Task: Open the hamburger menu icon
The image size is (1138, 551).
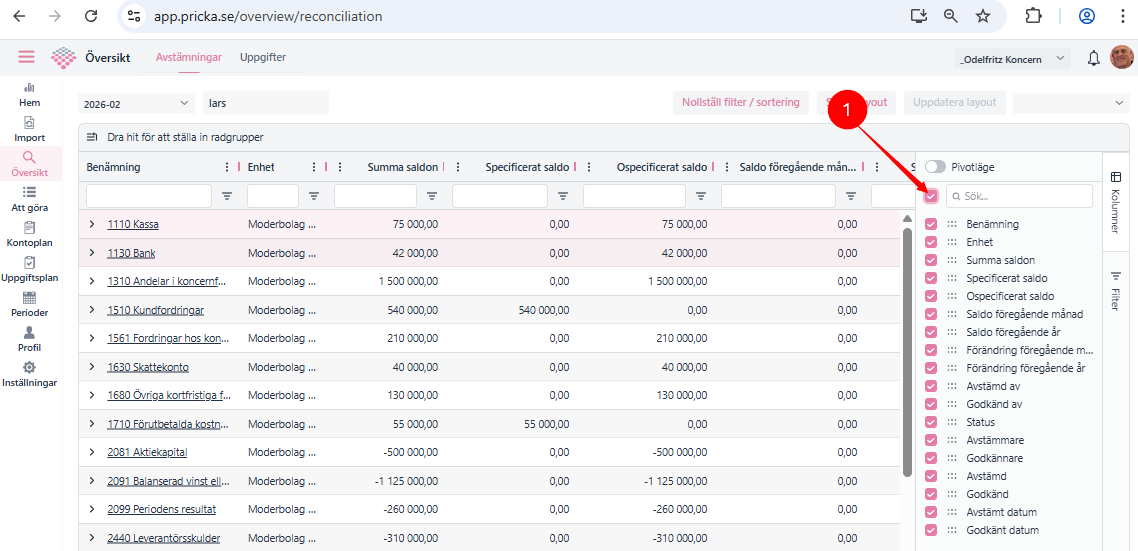Action: point(26,58)
